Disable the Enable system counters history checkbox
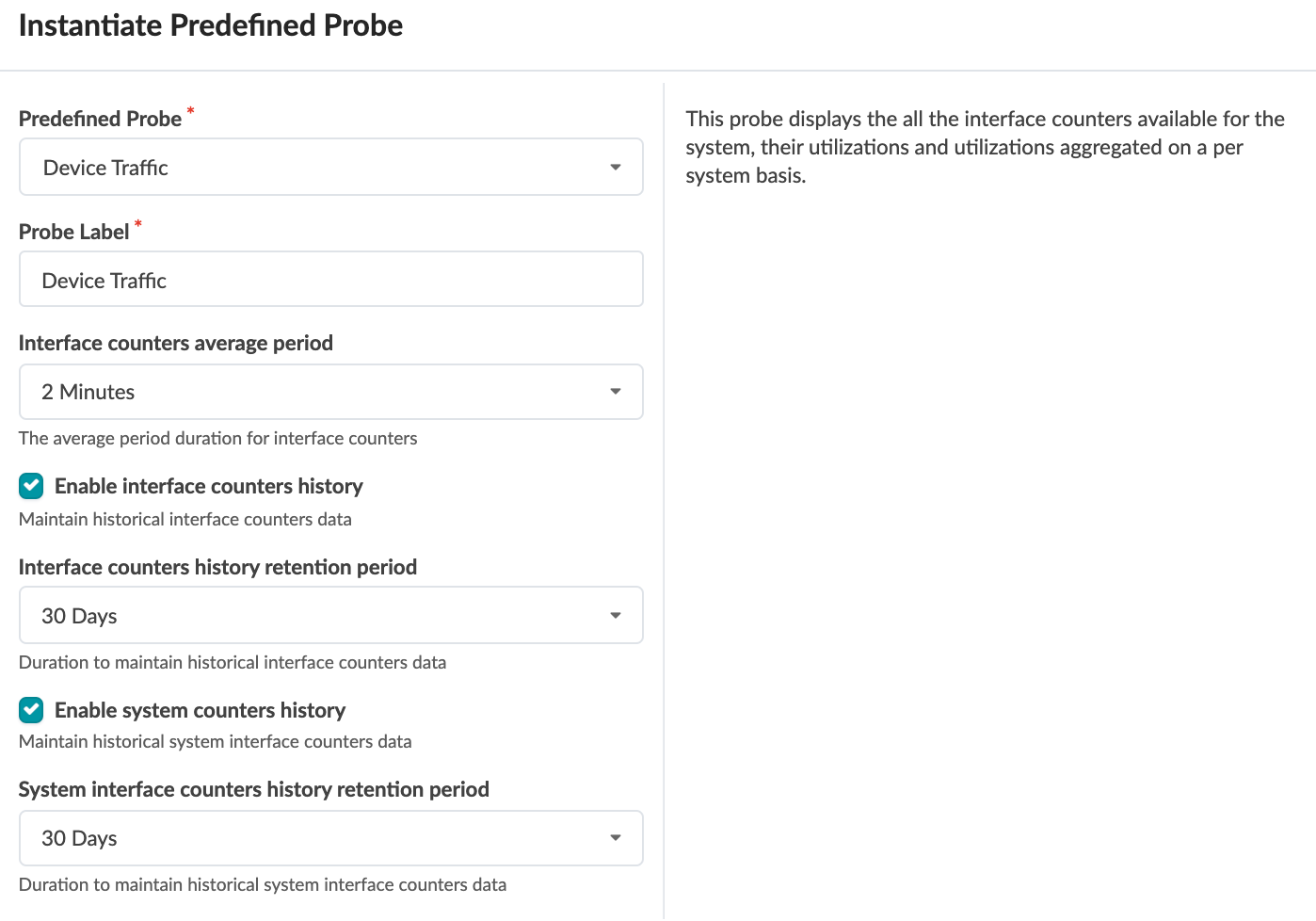 31,710
